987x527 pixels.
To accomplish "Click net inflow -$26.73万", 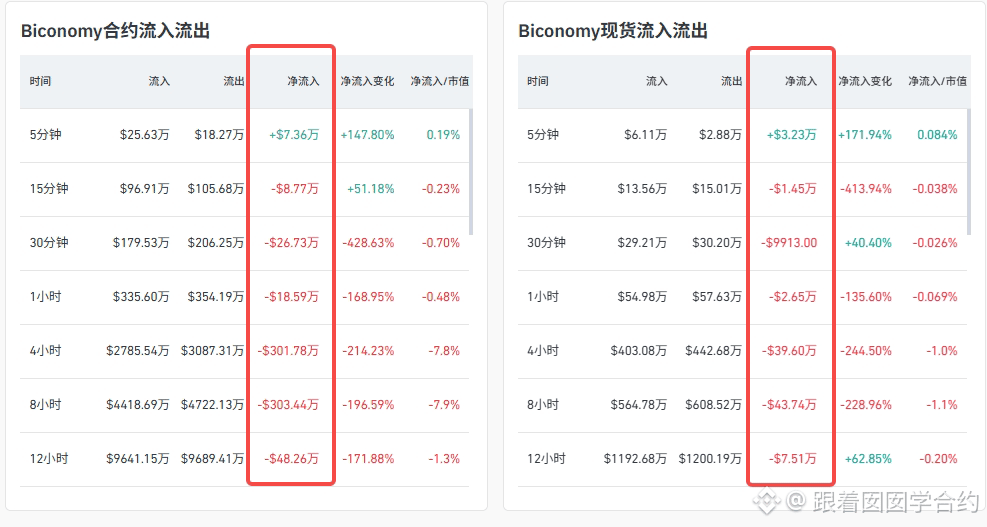I will [291, 243].
